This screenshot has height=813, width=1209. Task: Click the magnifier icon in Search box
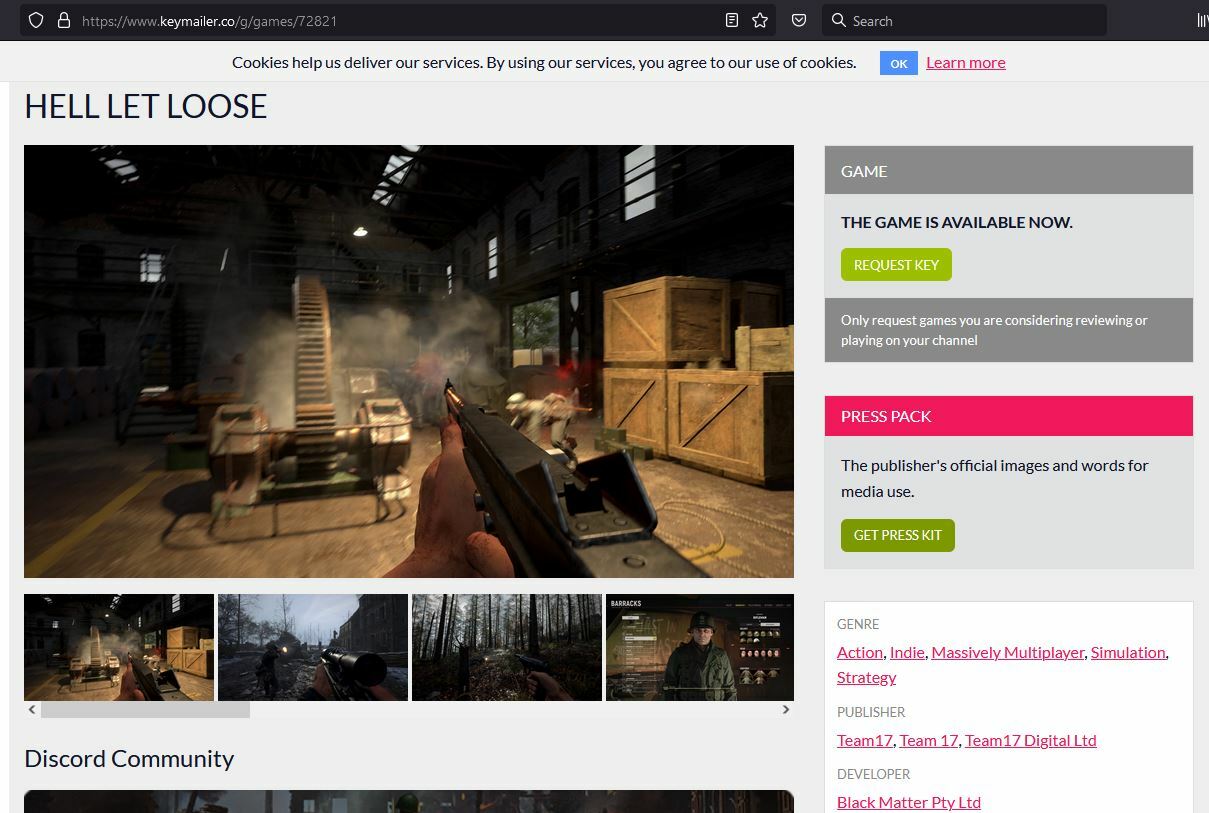[x=839, y=20]
